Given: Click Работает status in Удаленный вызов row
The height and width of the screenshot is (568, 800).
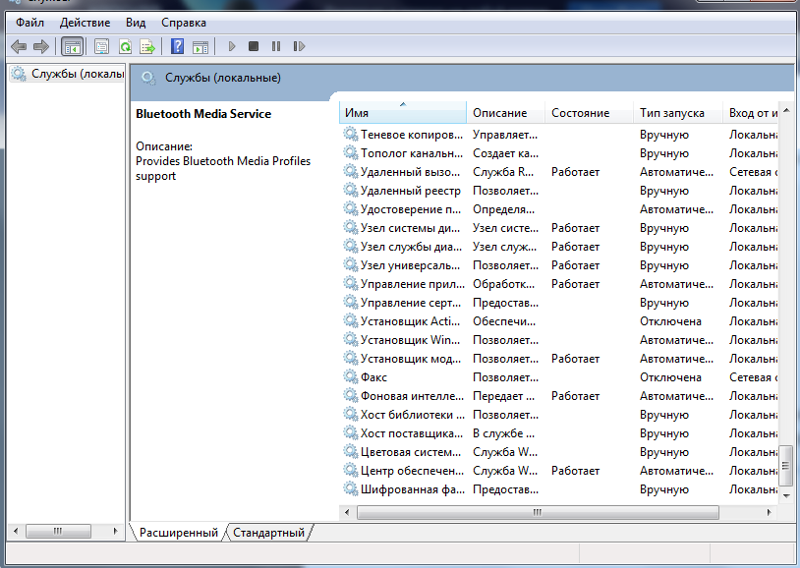Looking at the screenshot, I should 575,172.
